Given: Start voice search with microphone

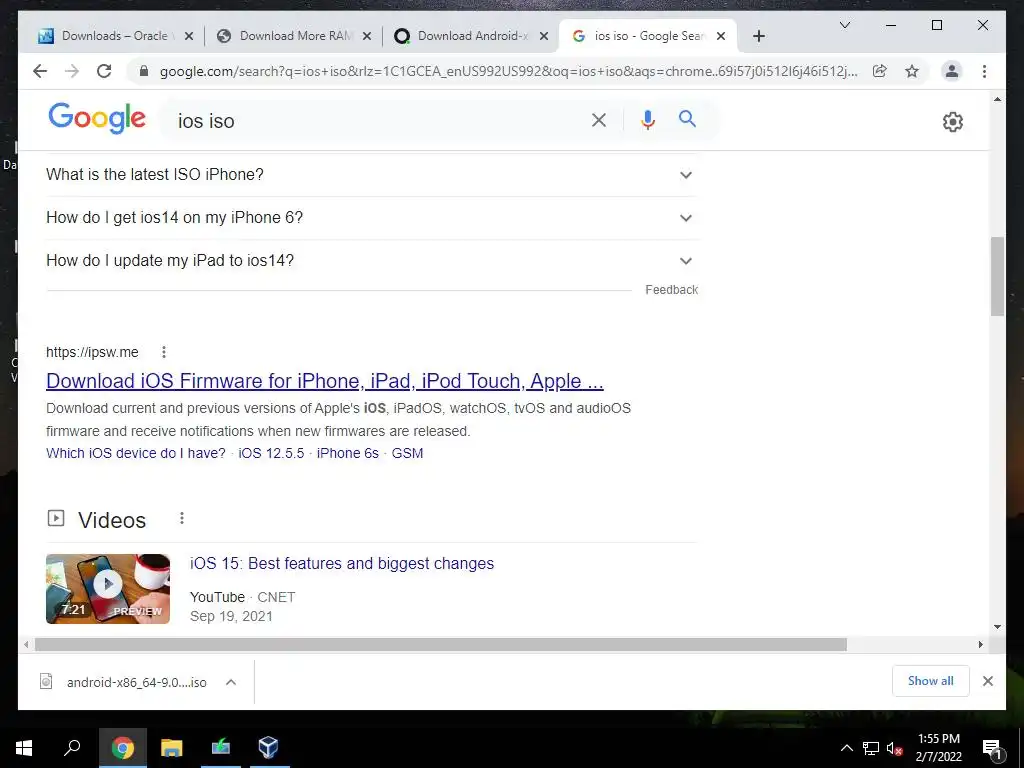Looking at the screenshot, I should 647,120.
